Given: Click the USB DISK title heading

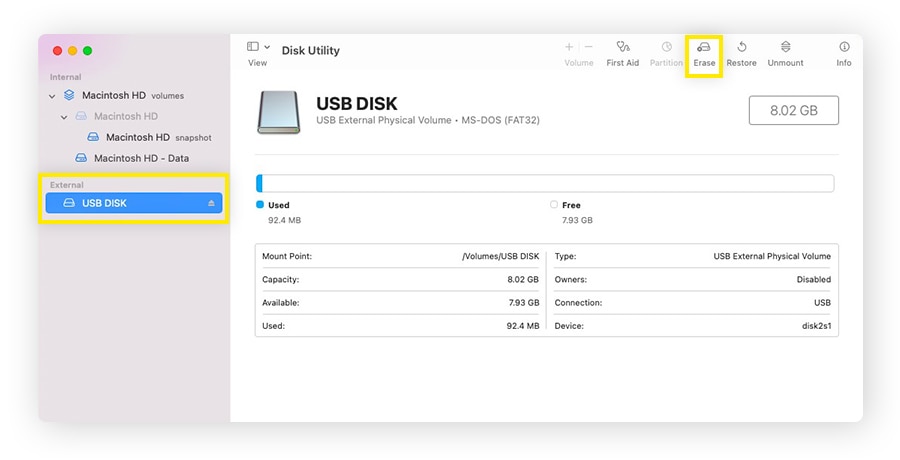Looking at the screenshot, I should point(356,104).
